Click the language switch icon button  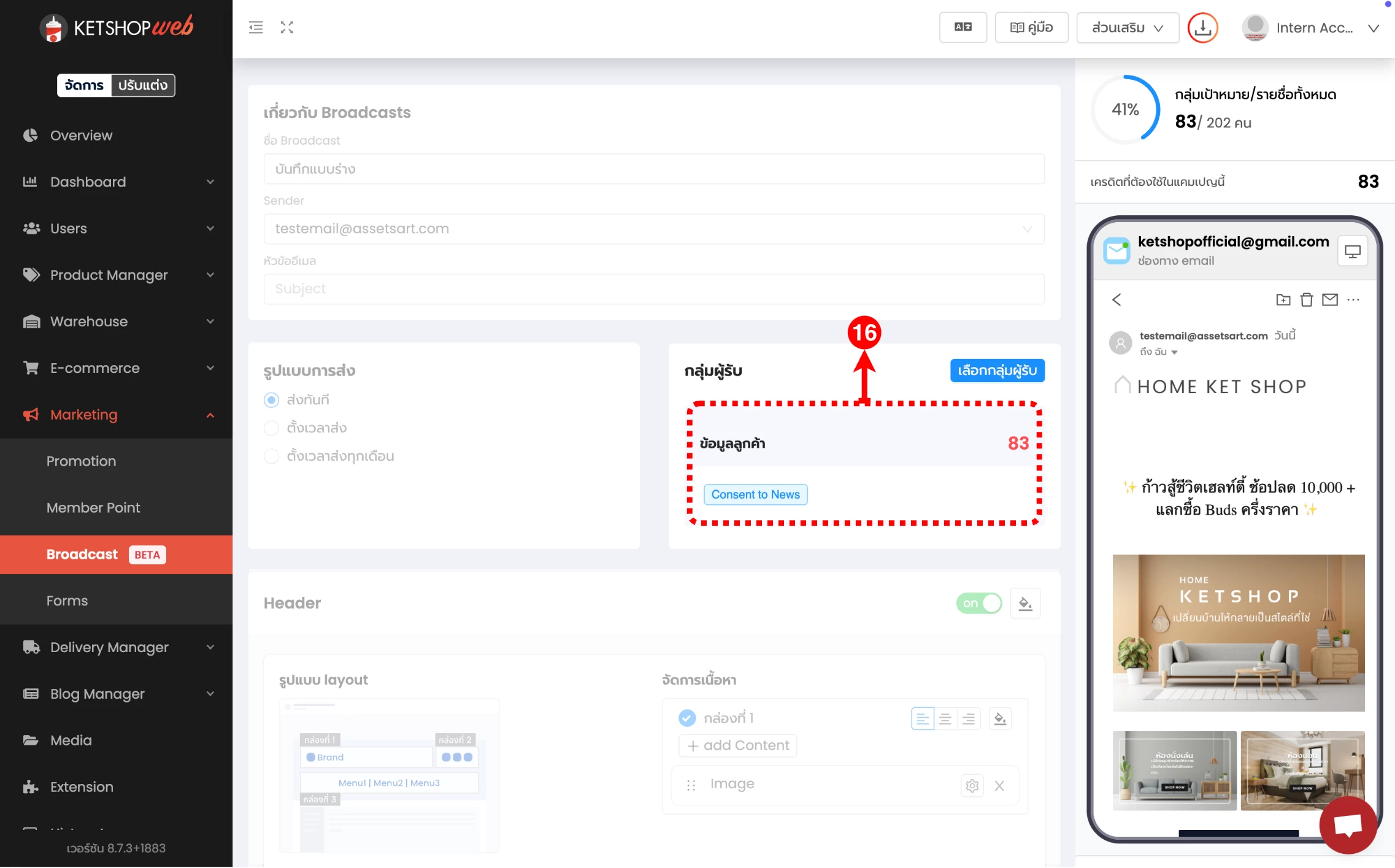[963, 28]
